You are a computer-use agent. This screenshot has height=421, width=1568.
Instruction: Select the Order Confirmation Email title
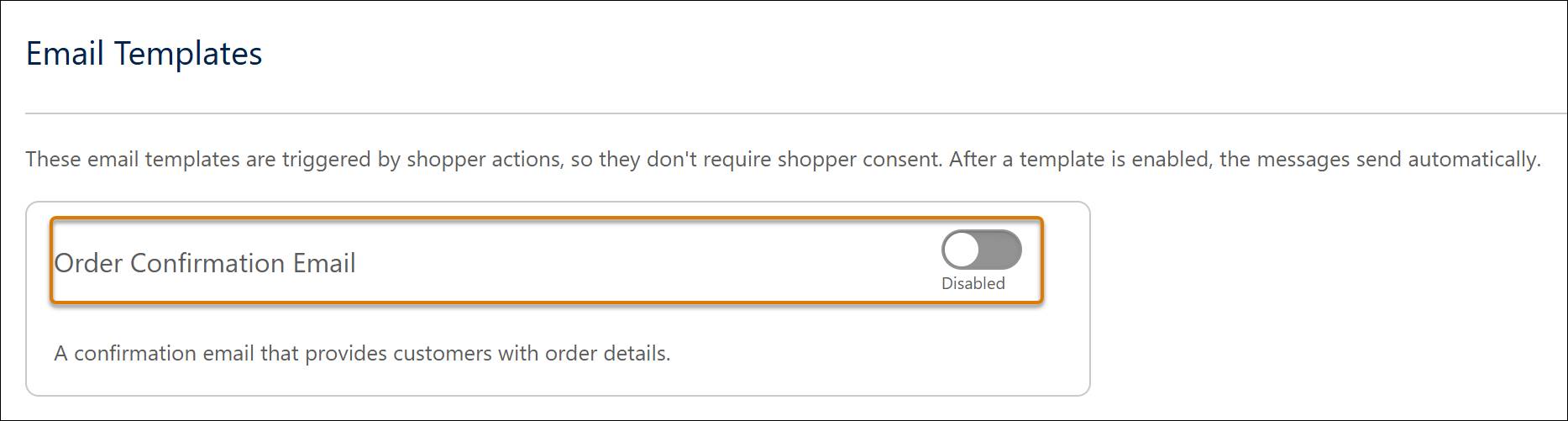tap(205, 263)
